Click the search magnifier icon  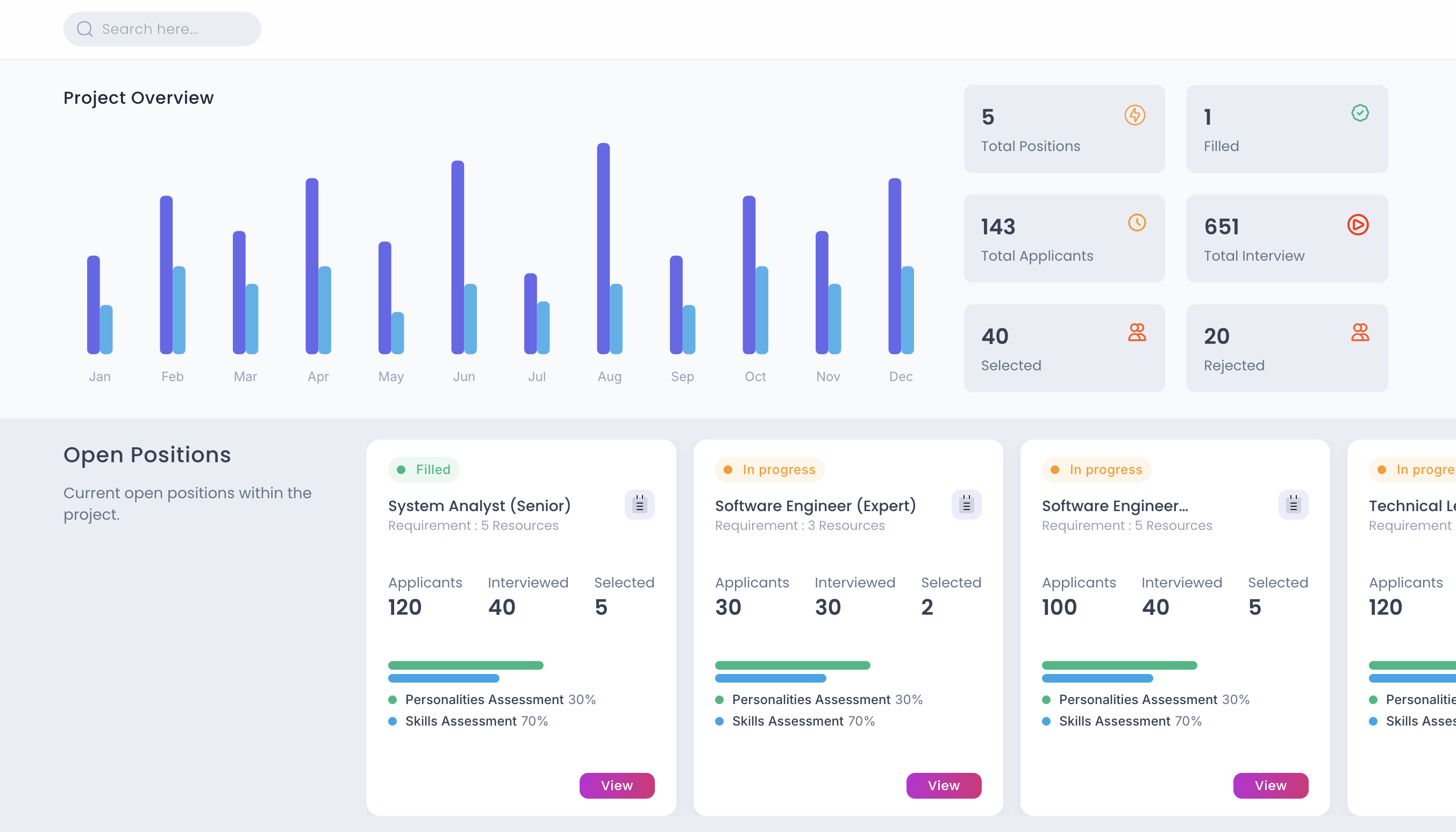(84, 29)
